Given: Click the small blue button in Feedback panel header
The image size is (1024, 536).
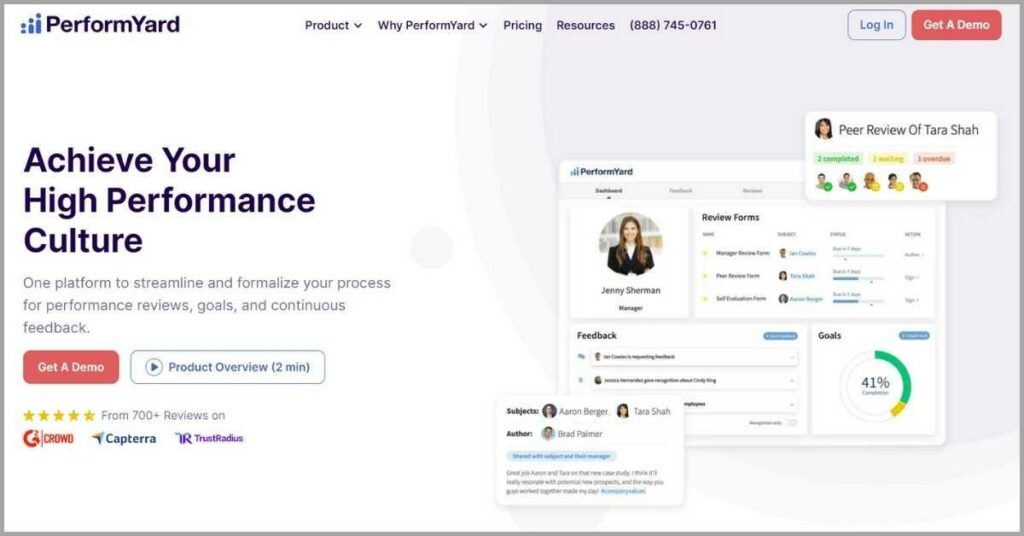Looking at the screenshot, I should tap(780, 336).
